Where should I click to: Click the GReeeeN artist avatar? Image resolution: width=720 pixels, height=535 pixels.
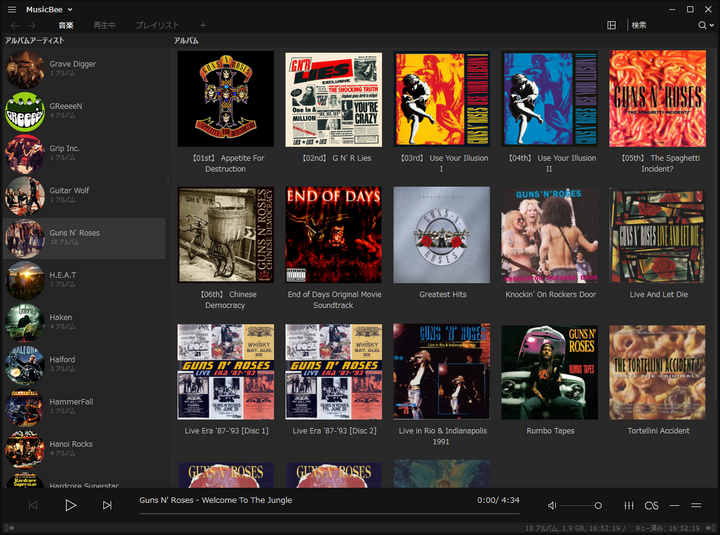pos(25,112)
